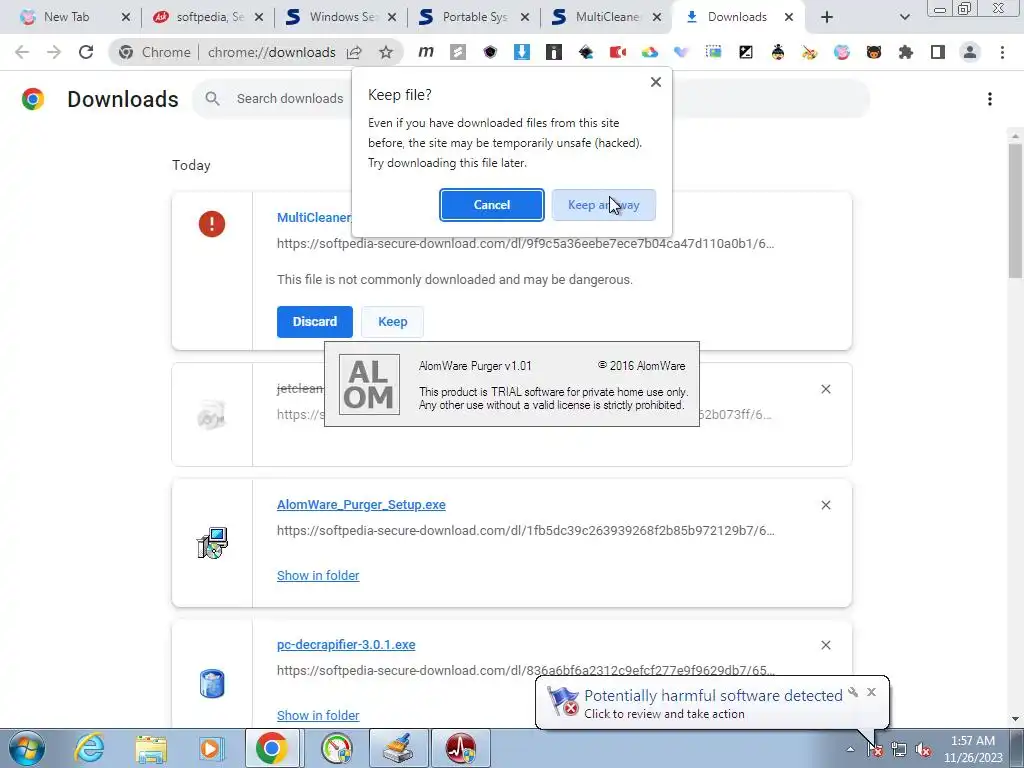Open AlomWare_Purger_Setup.exe link
Viewport: 1024px width, 768px height.
coord(361,505)
